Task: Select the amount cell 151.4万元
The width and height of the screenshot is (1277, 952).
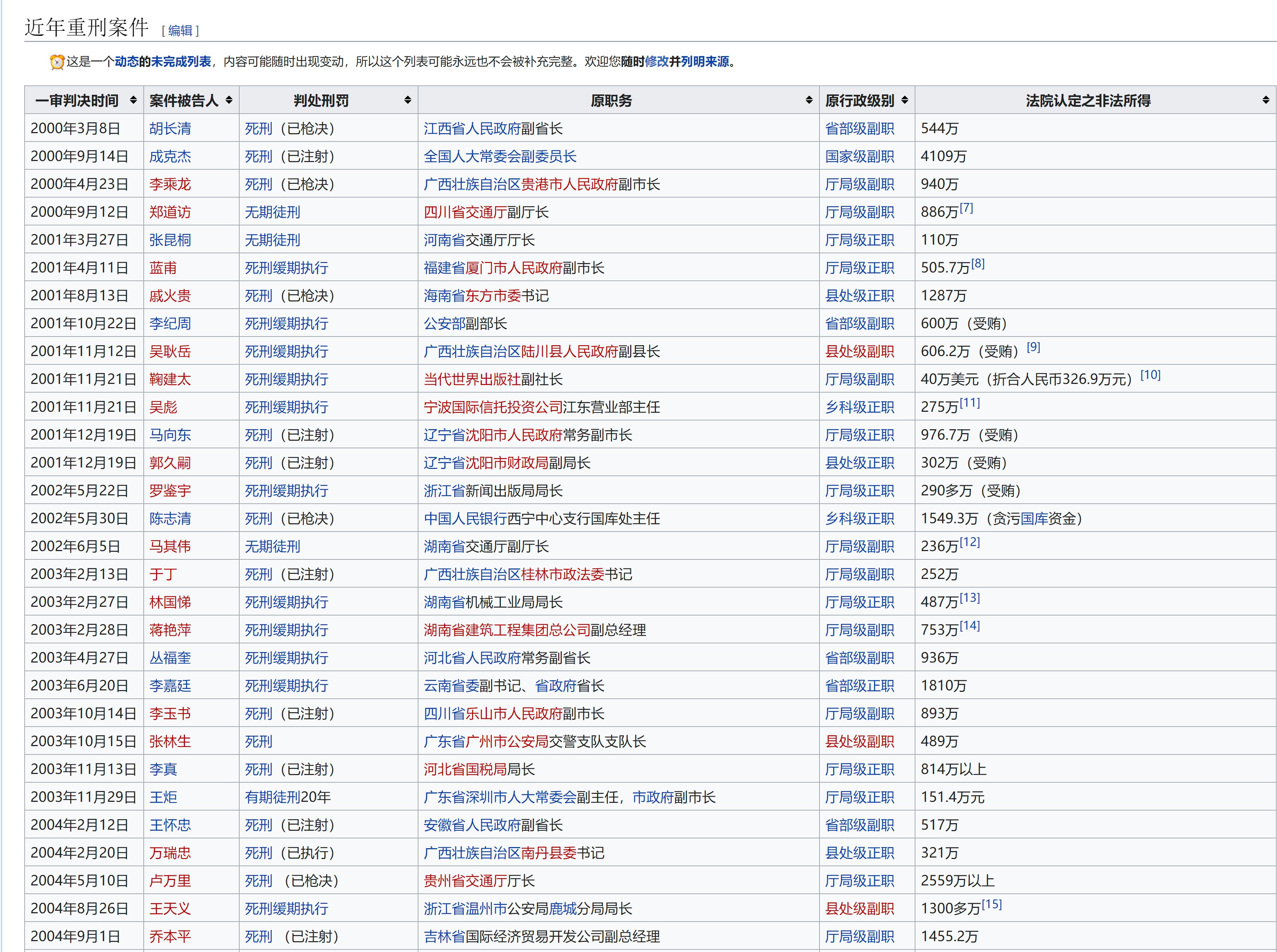Action: click(x=1095, y=797)
